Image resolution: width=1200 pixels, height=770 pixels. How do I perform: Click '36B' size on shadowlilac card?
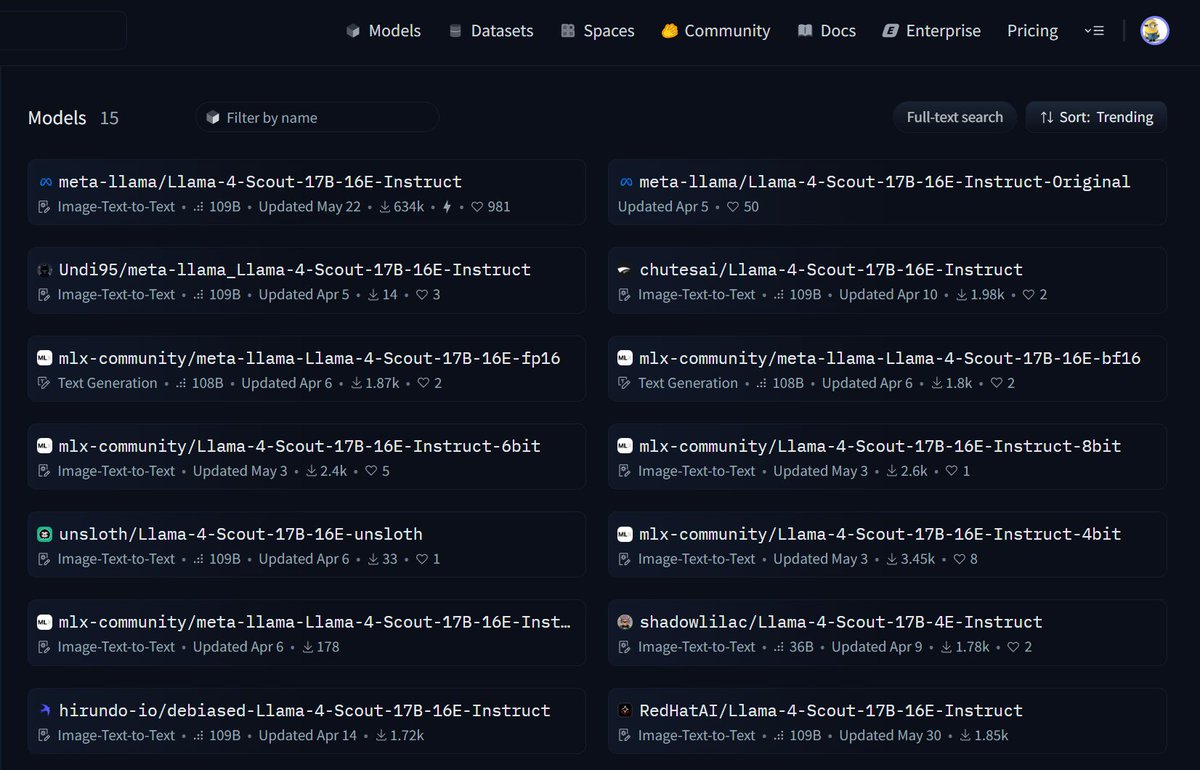[801, 647]
